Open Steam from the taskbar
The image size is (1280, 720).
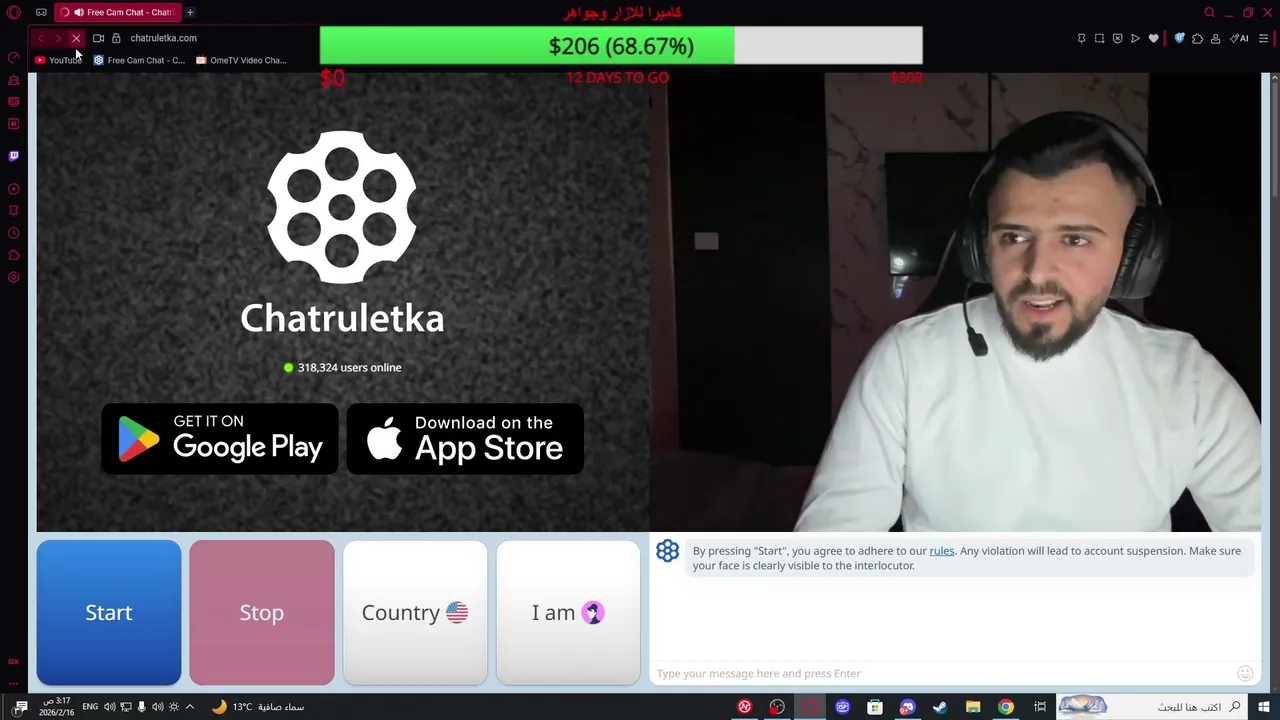point(940,707)
